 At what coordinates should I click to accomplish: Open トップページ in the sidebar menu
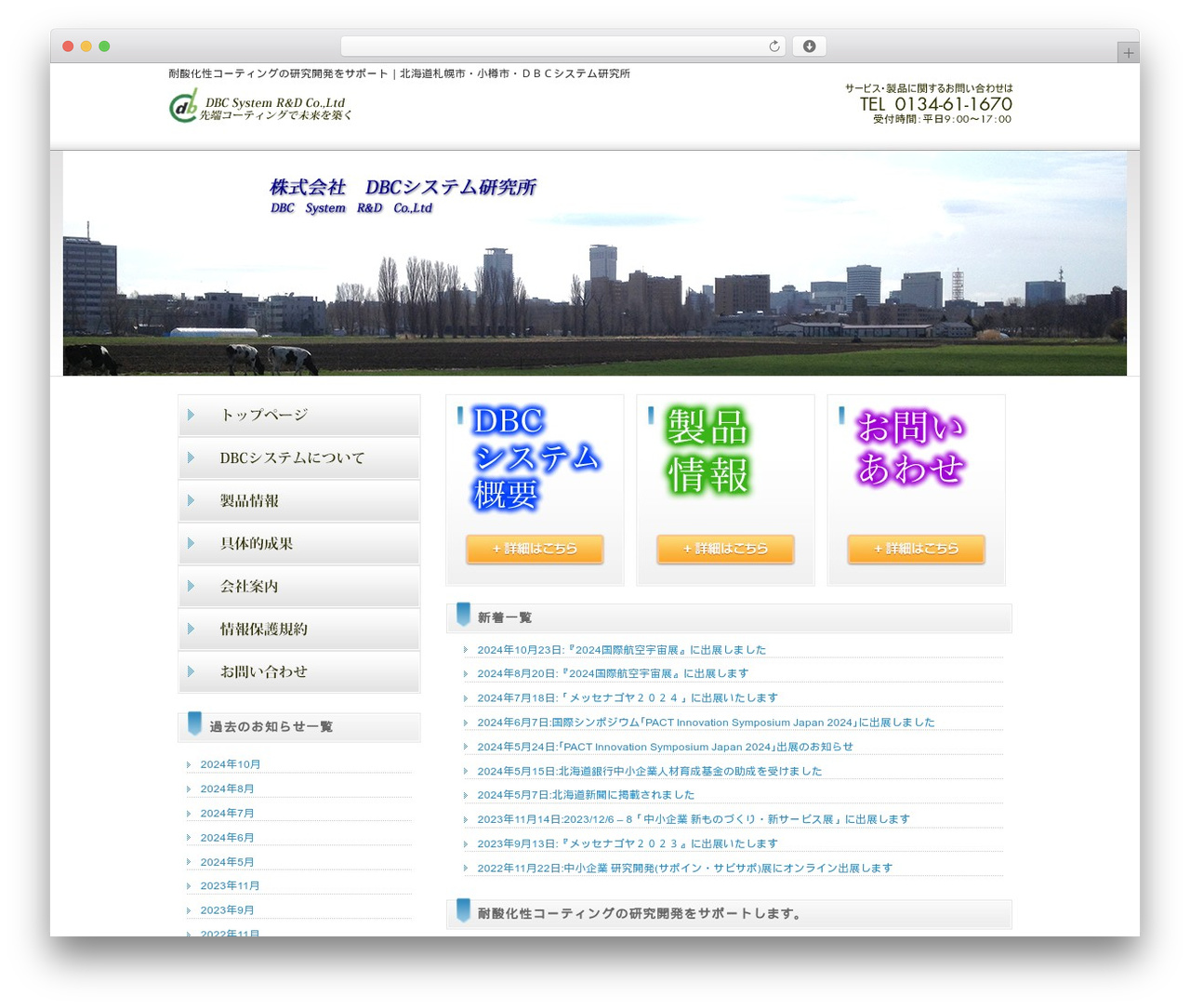coord(298,415)
